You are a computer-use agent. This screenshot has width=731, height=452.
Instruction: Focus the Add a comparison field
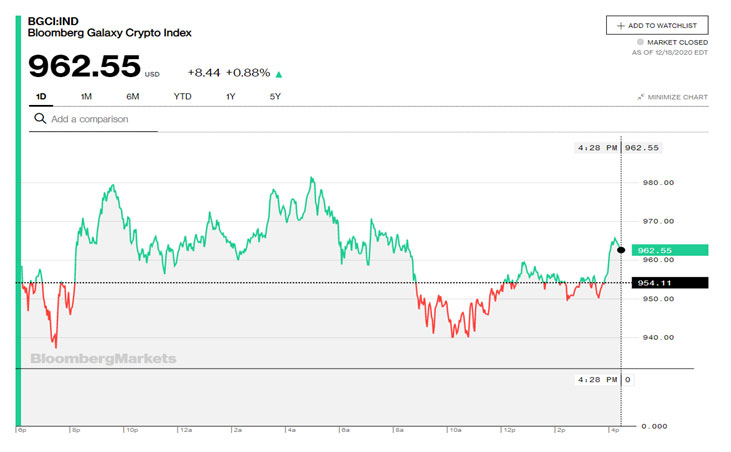[x=93, y=119]
